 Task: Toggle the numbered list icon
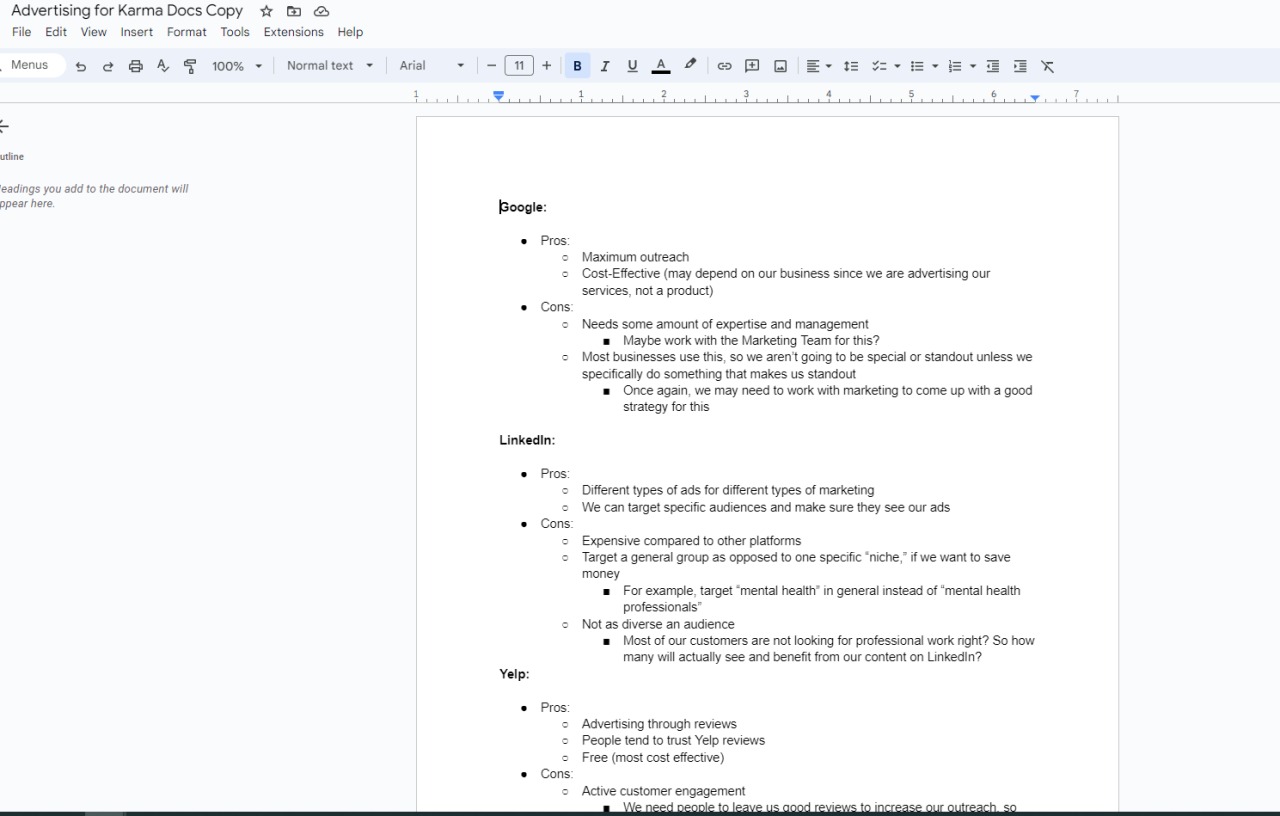955,66
